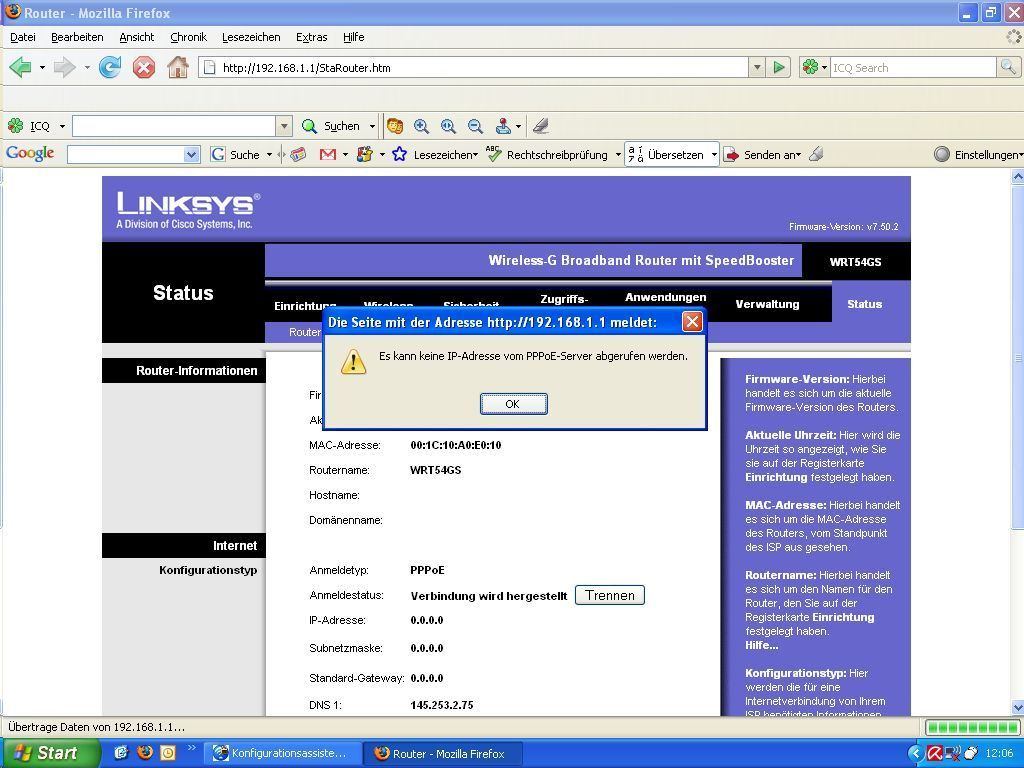Click the page's vertical scrollbar down arrow

[1017, 707]
